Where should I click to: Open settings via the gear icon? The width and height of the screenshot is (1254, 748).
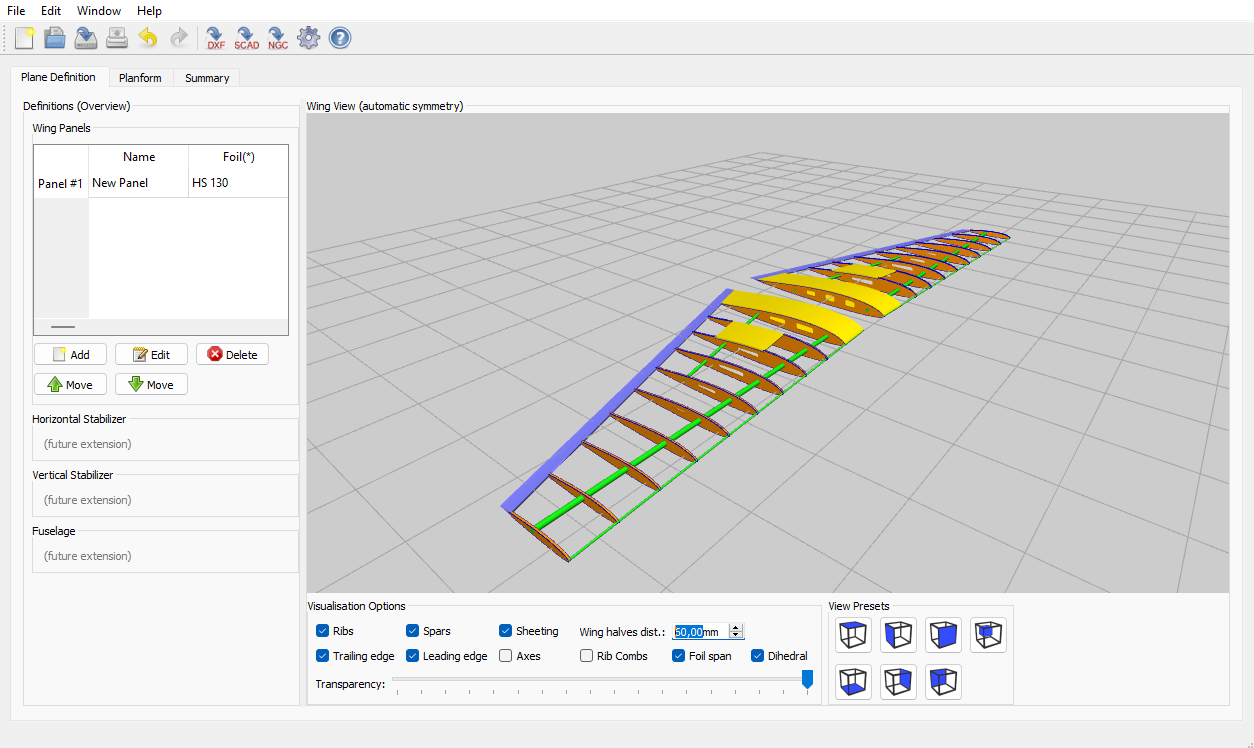point(309,38)
